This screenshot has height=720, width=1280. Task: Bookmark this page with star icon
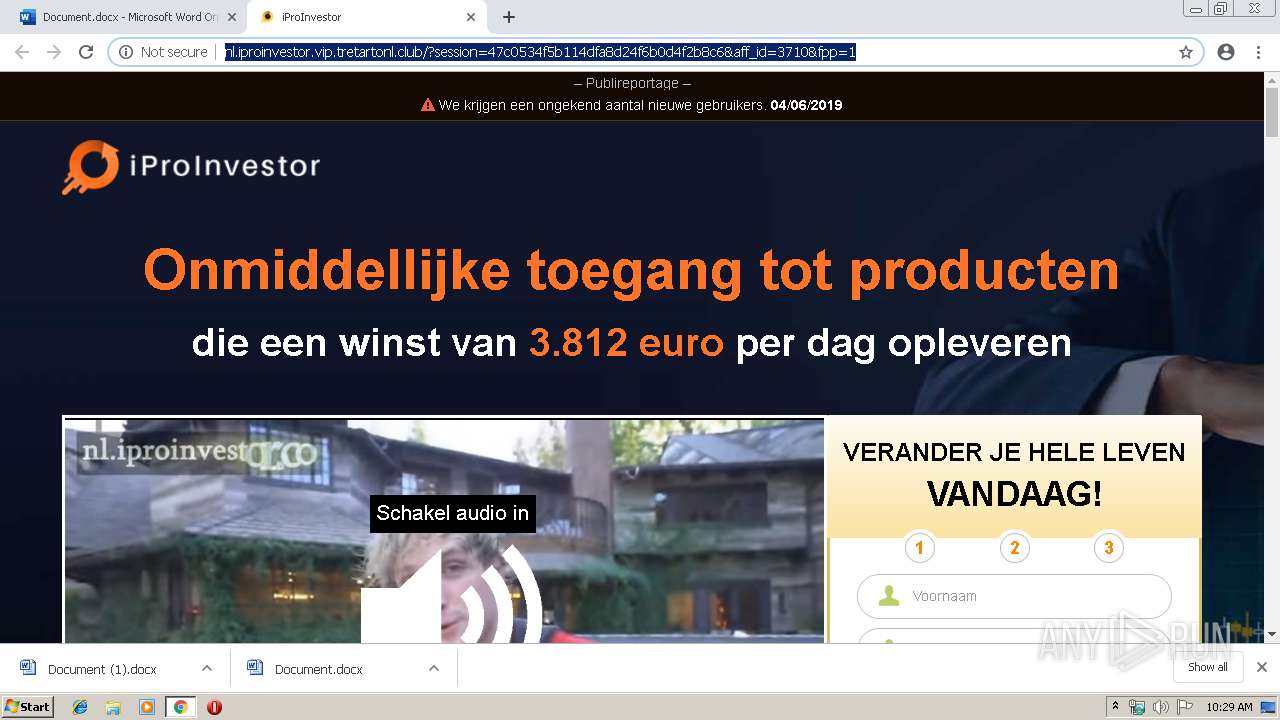tap(1186, 52)
